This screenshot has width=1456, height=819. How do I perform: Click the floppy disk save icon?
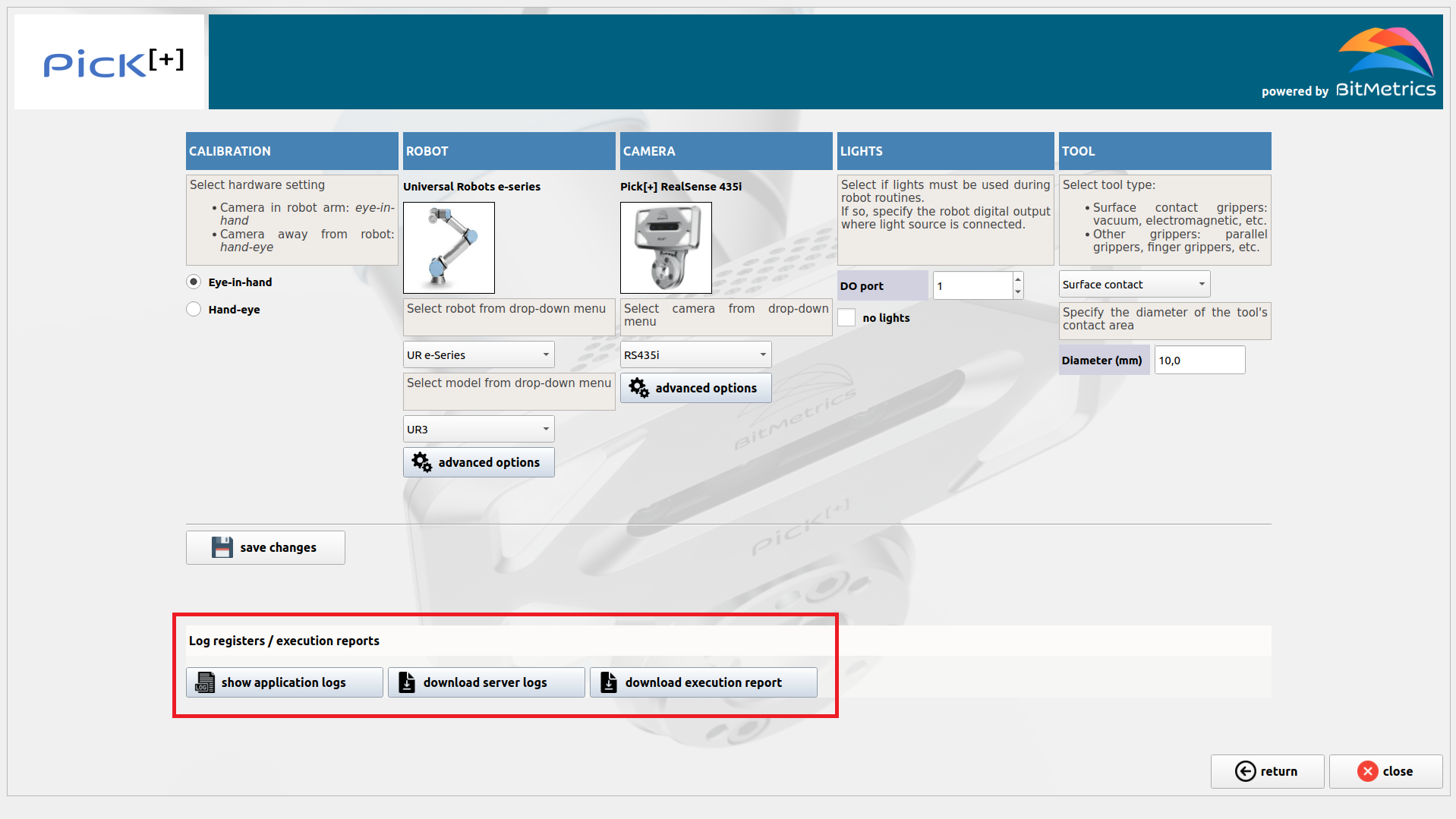[x=222, y=547]
